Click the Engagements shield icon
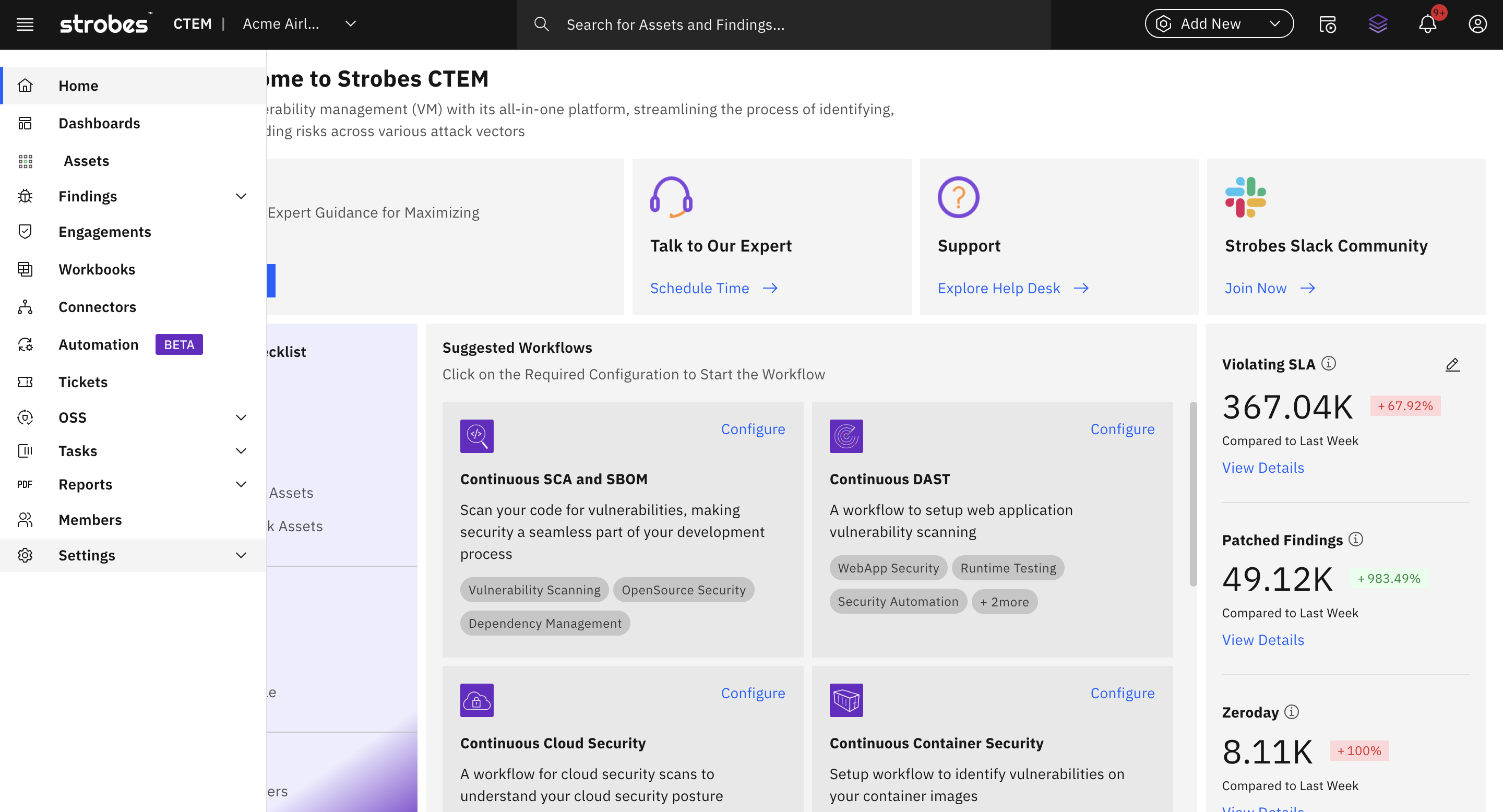The image size is (1503, 812). (25, 232)
